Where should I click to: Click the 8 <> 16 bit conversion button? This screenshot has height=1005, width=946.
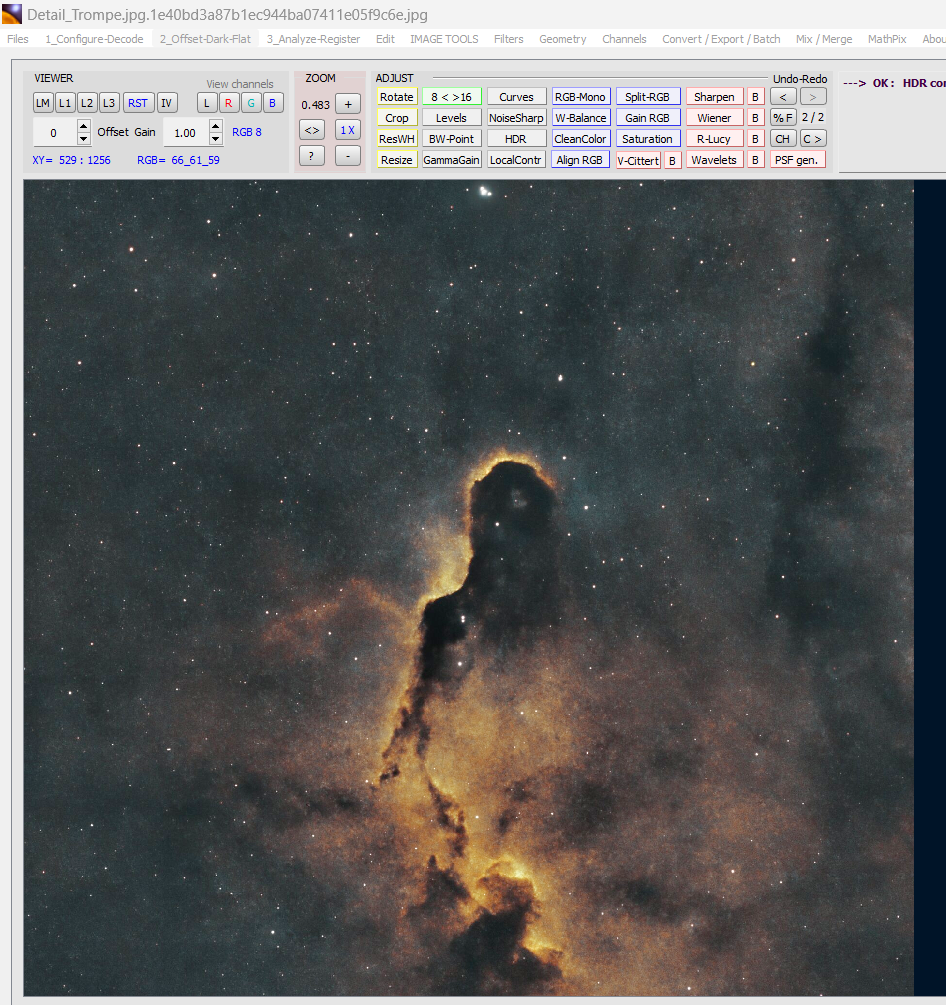[451, 97]
